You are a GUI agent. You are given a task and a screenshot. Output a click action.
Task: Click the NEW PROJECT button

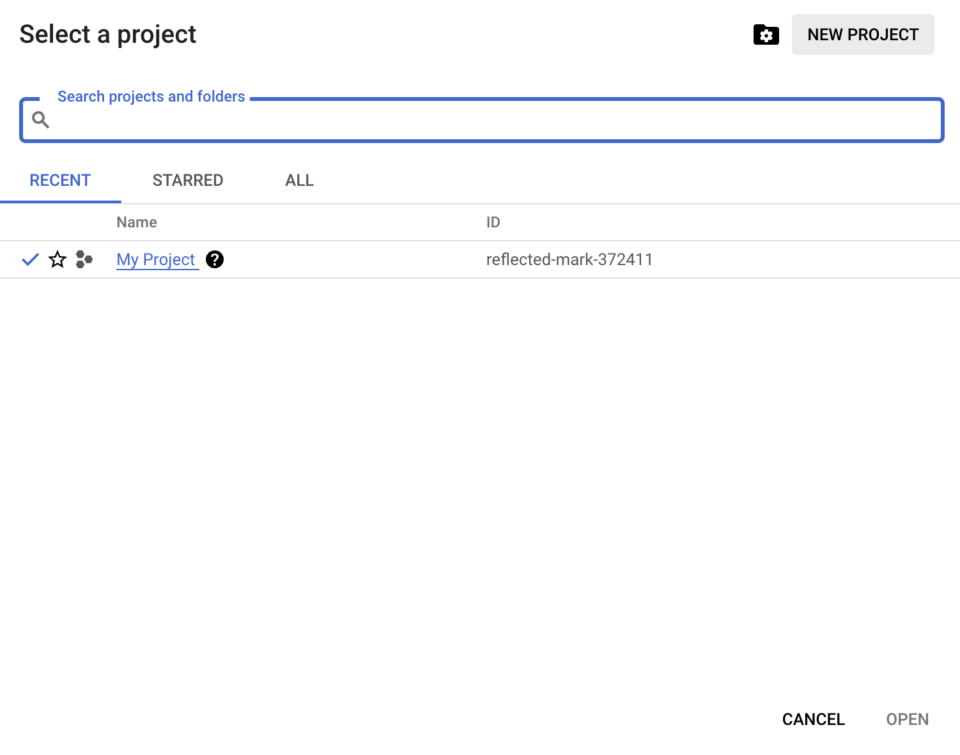point(862,34)
